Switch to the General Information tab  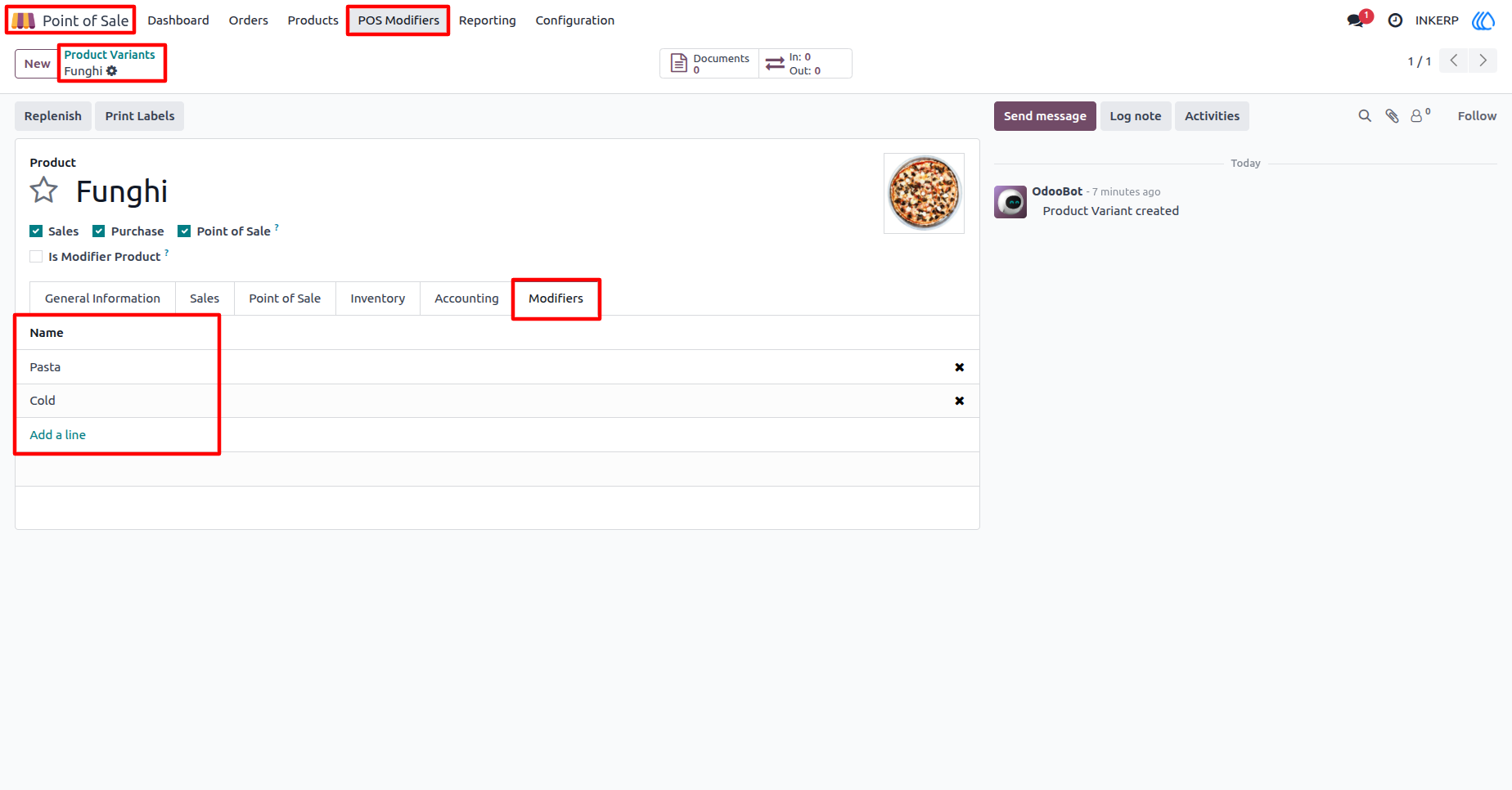102,298
